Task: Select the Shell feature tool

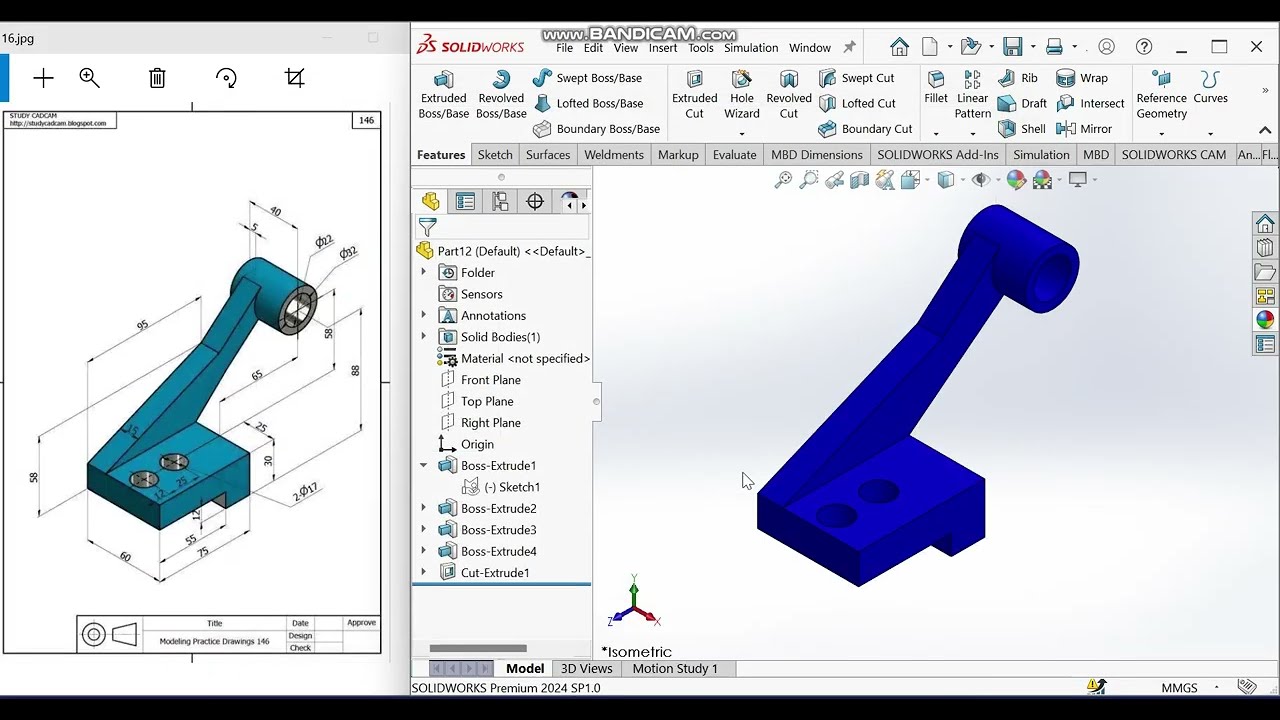Action: pyautogui.click(x=1021, y=129)
